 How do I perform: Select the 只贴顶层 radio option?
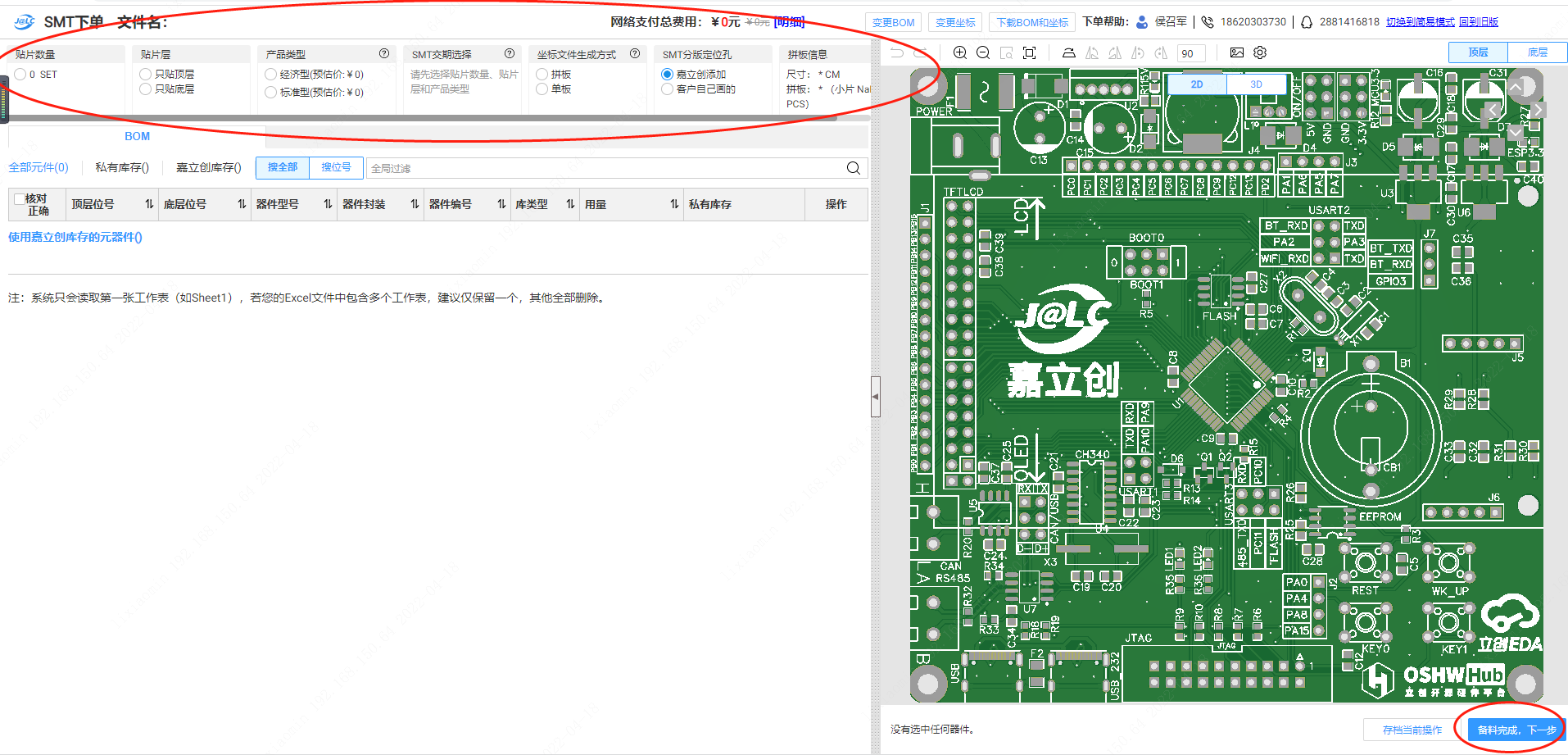click(146, 75)
